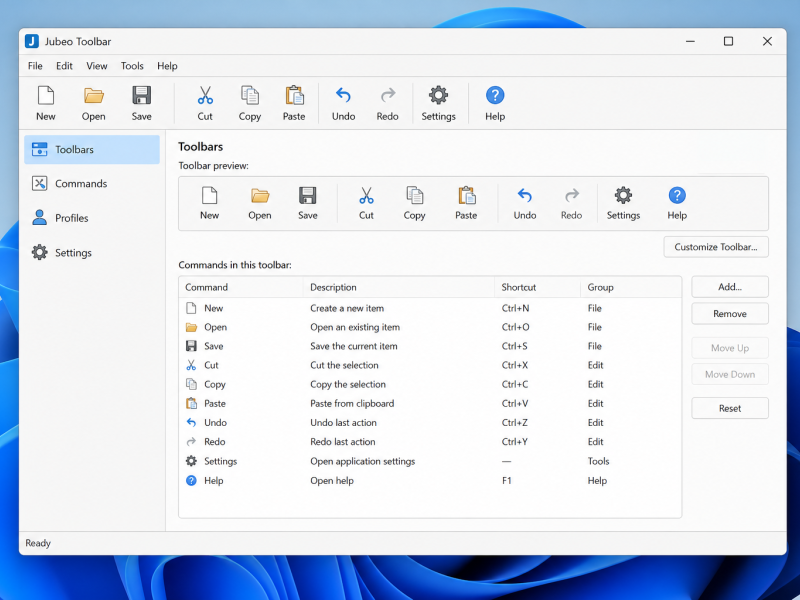This screenshot has height=600, width=800.
Task: Click the Open folder icon in the main toolbar
Action: (94, 95)
